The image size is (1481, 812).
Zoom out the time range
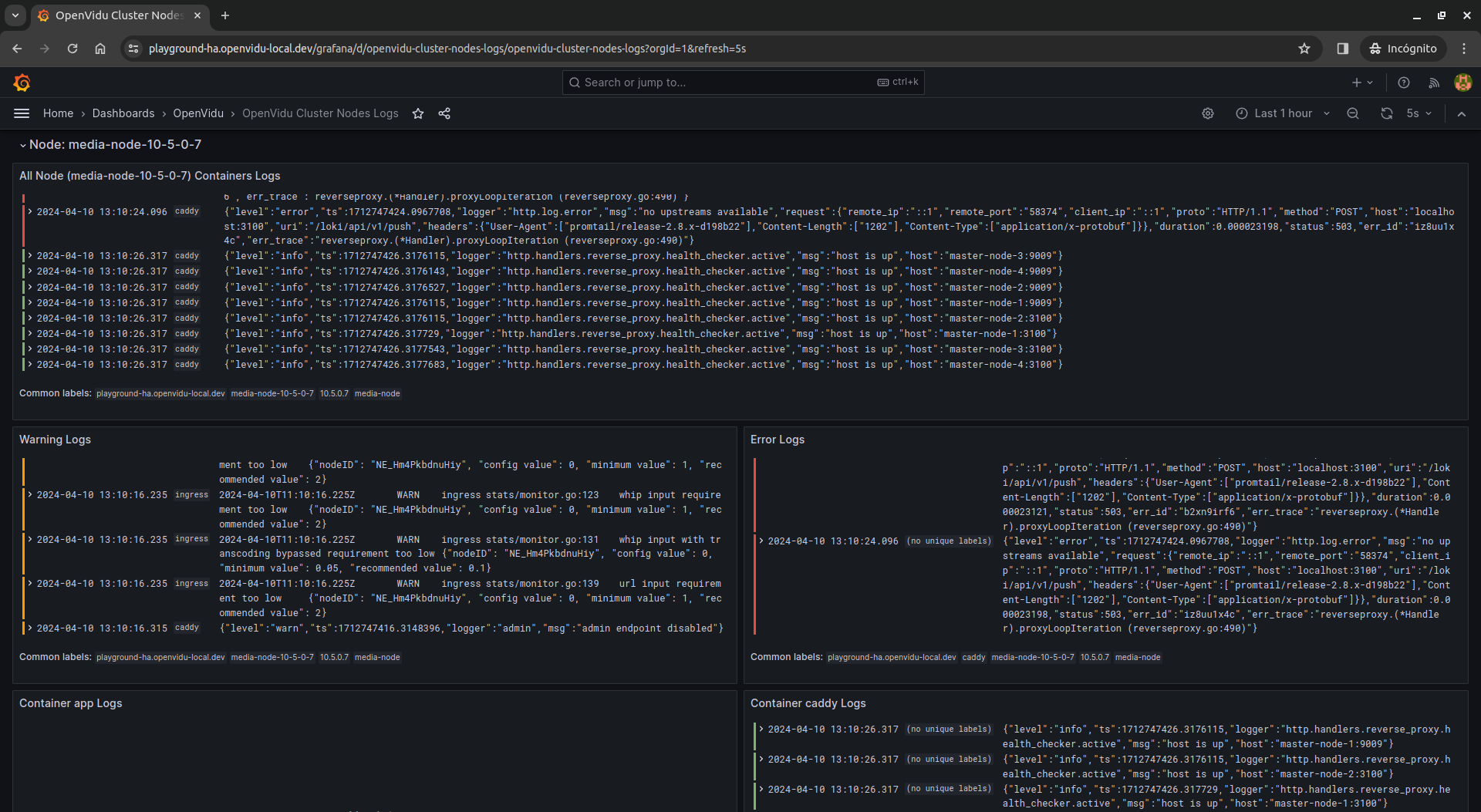(1353, 113)
